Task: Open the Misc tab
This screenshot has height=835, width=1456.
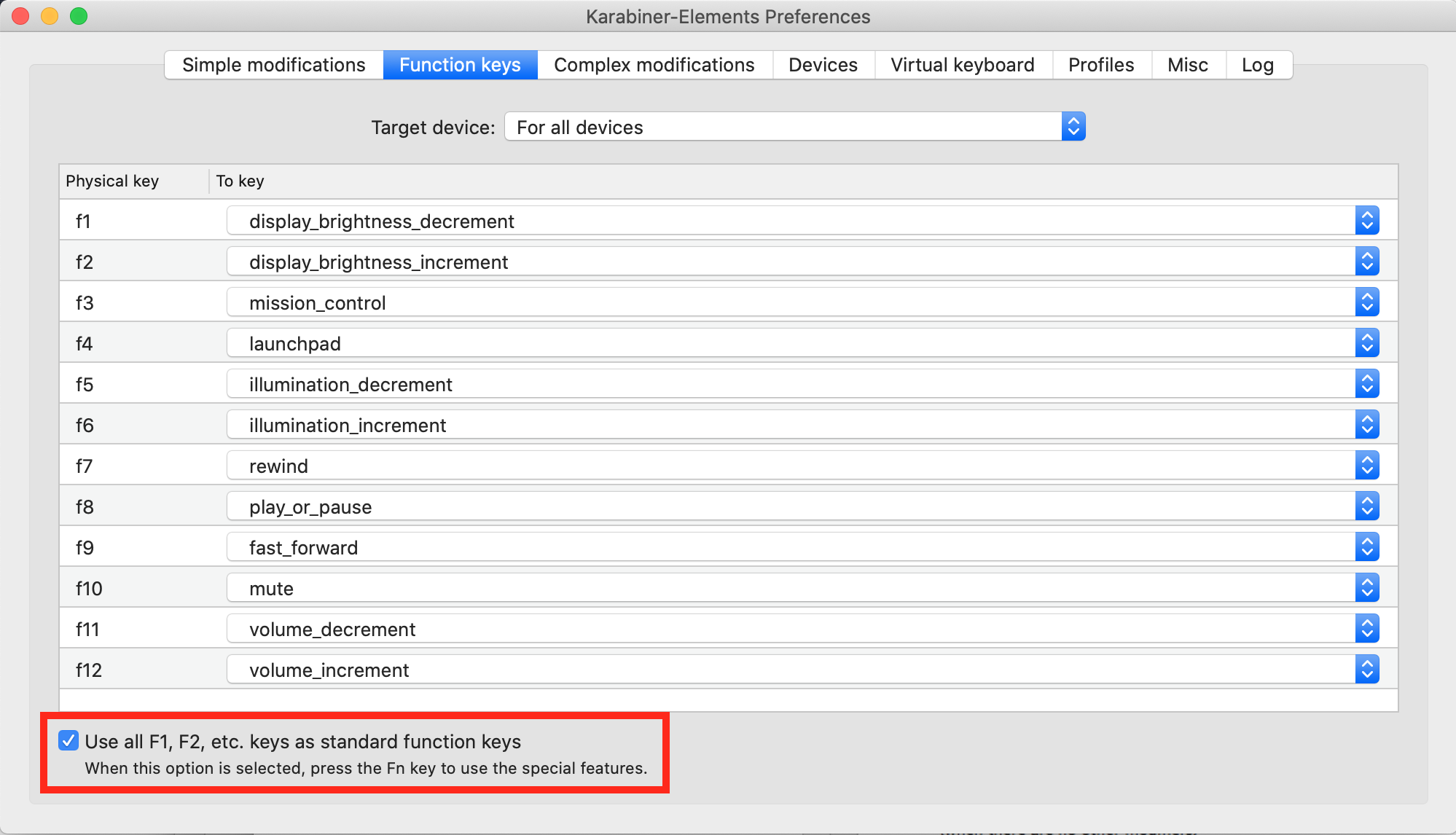Action: [1188, 65]
